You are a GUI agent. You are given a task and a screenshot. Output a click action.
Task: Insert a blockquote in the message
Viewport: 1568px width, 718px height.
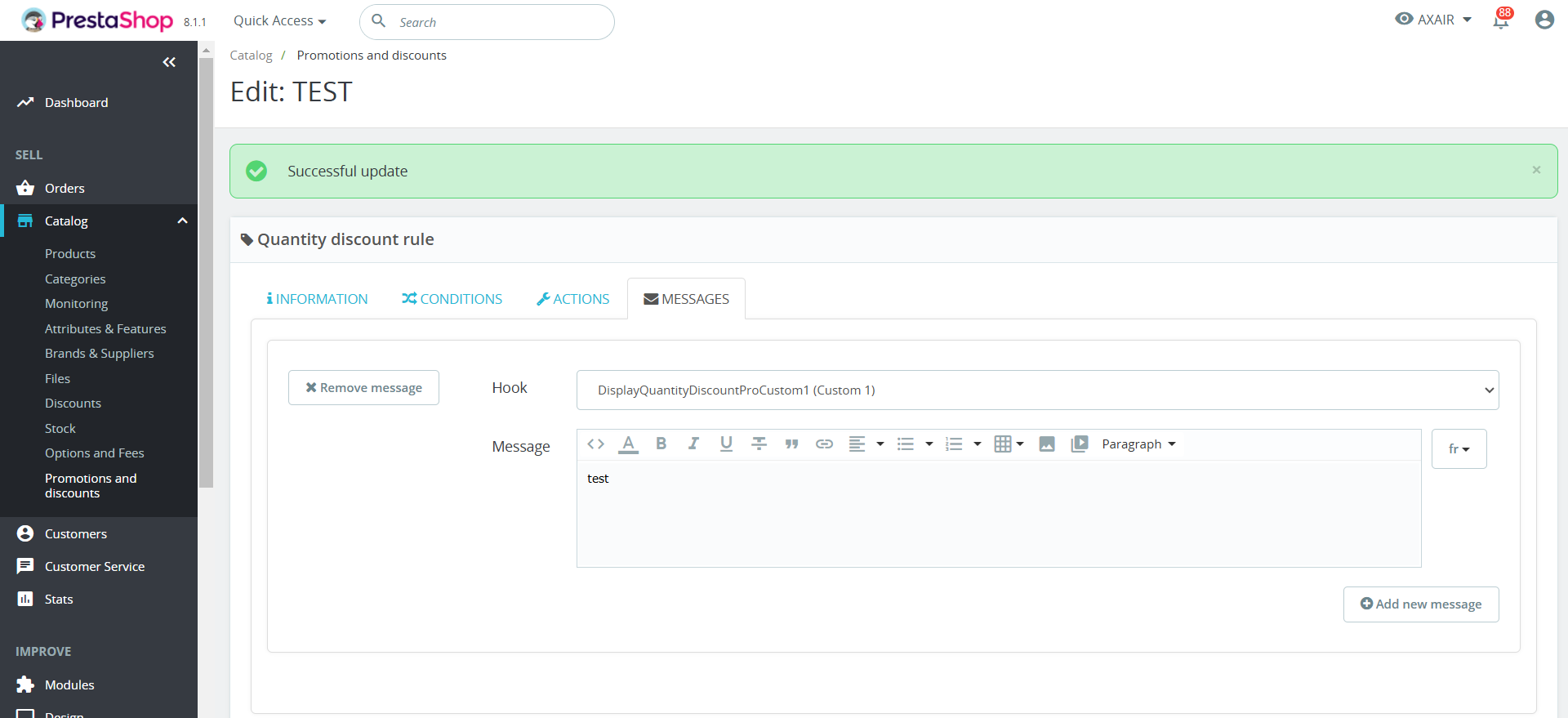[791, 444]
